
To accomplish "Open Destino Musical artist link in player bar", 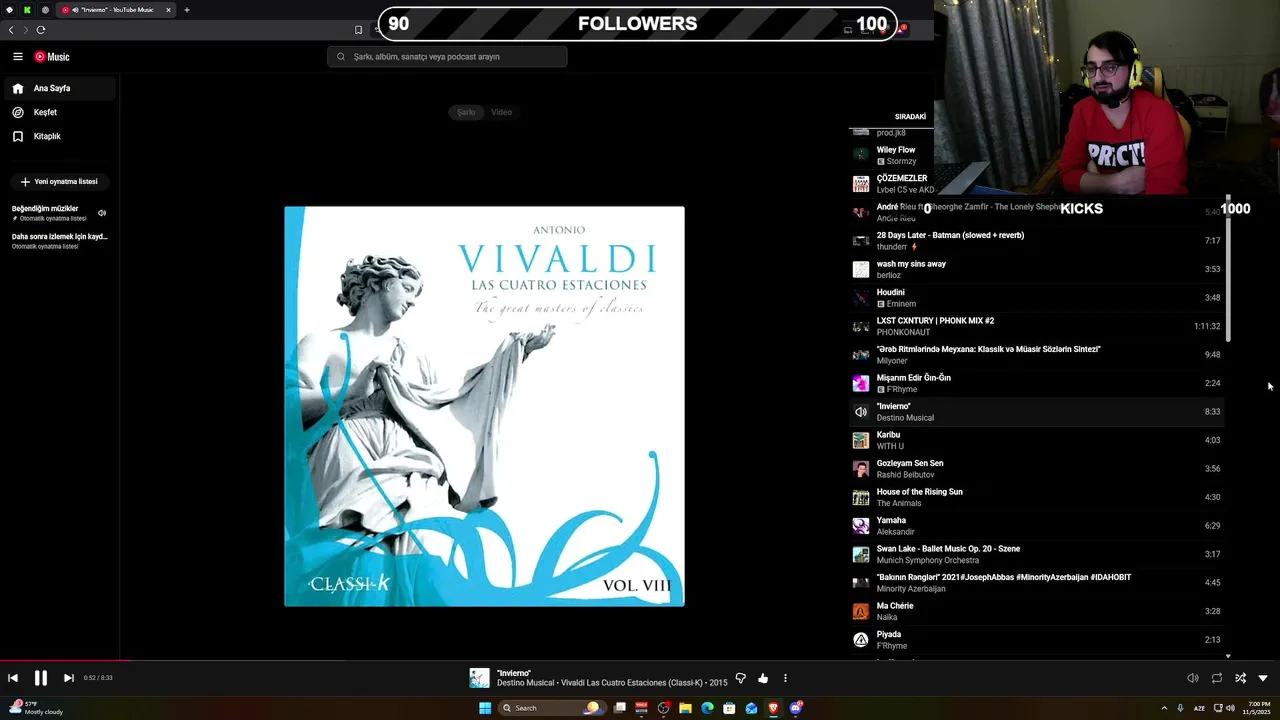I will point(524,683).
